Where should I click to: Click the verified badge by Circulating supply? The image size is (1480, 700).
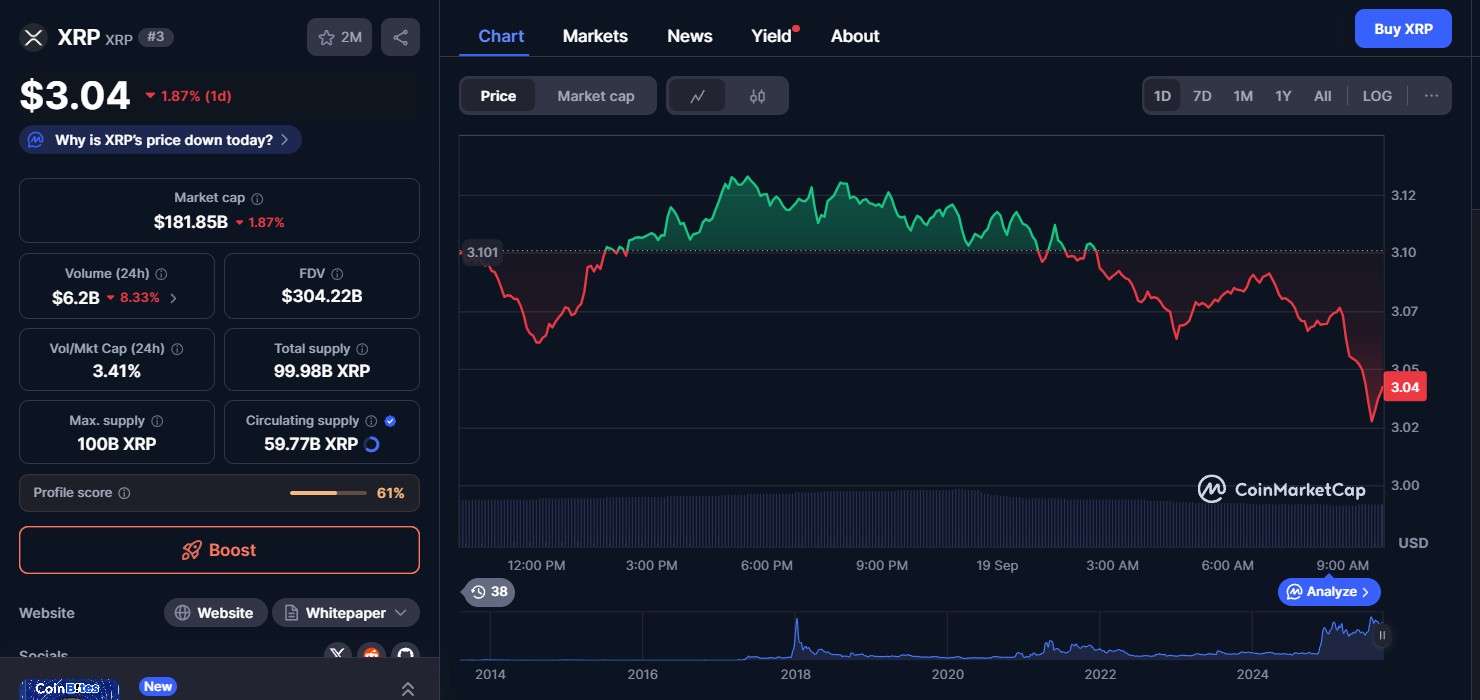[390, 421]
